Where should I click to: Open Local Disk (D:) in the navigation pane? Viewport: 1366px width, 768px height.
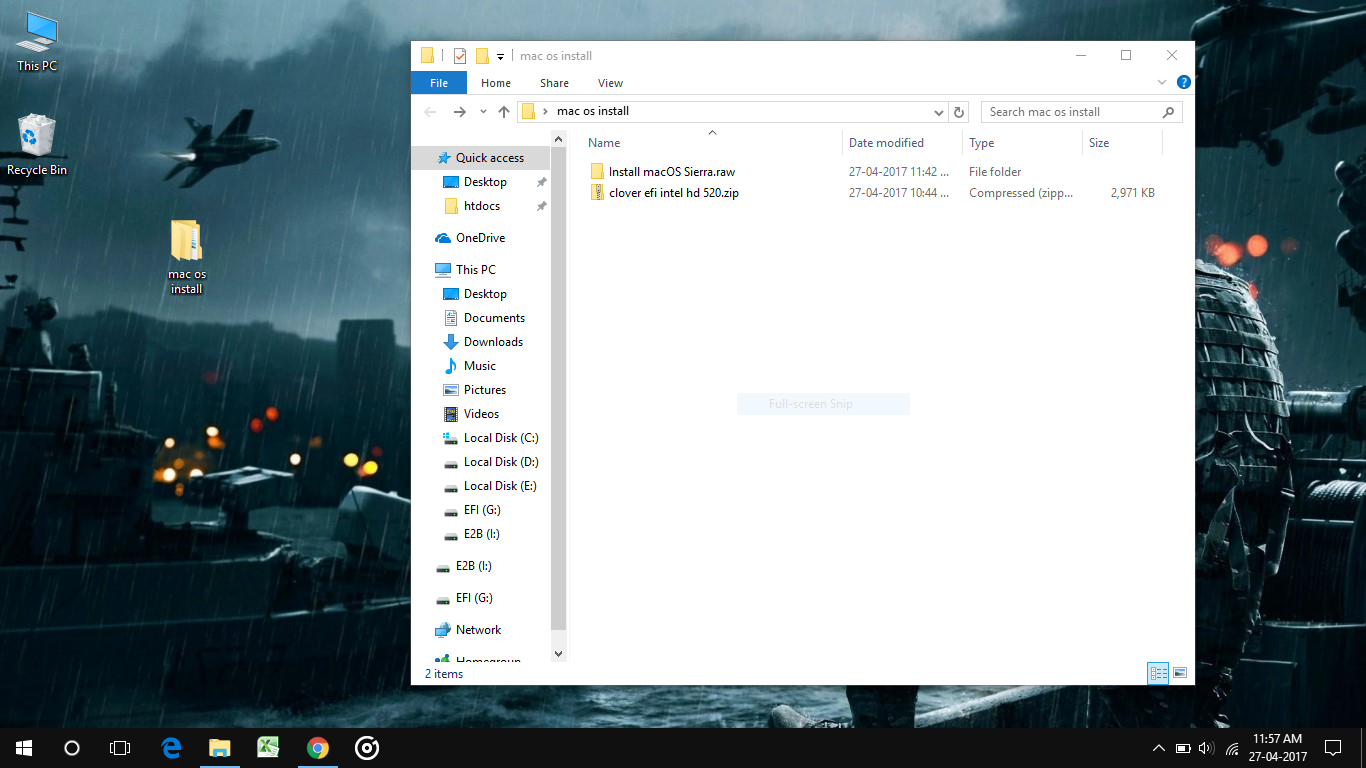(501, 462)
